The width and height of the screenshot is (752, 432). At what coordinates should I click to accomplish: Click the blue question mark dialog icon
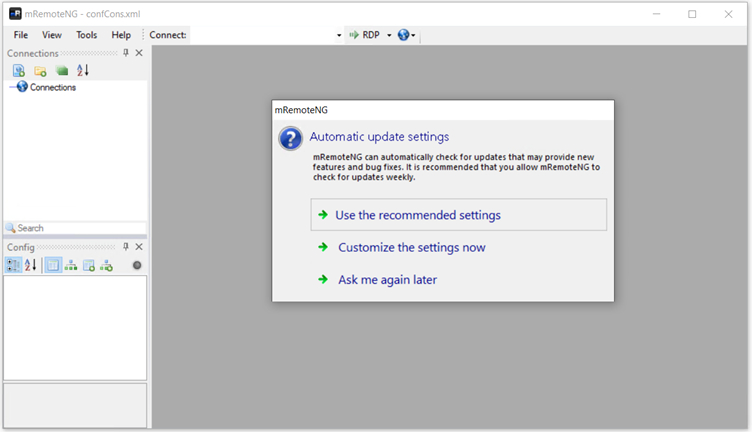click(x=290, y=139)
